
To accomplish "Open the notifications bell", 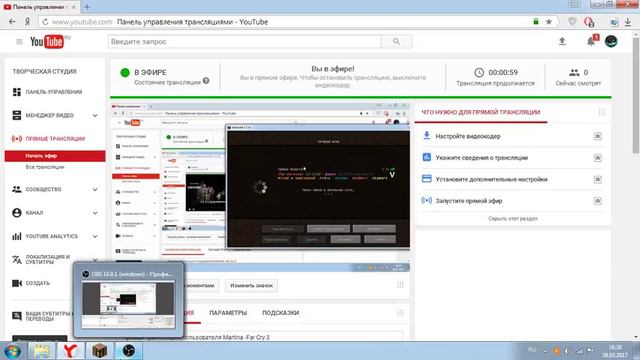I will (x=591, y=41).
